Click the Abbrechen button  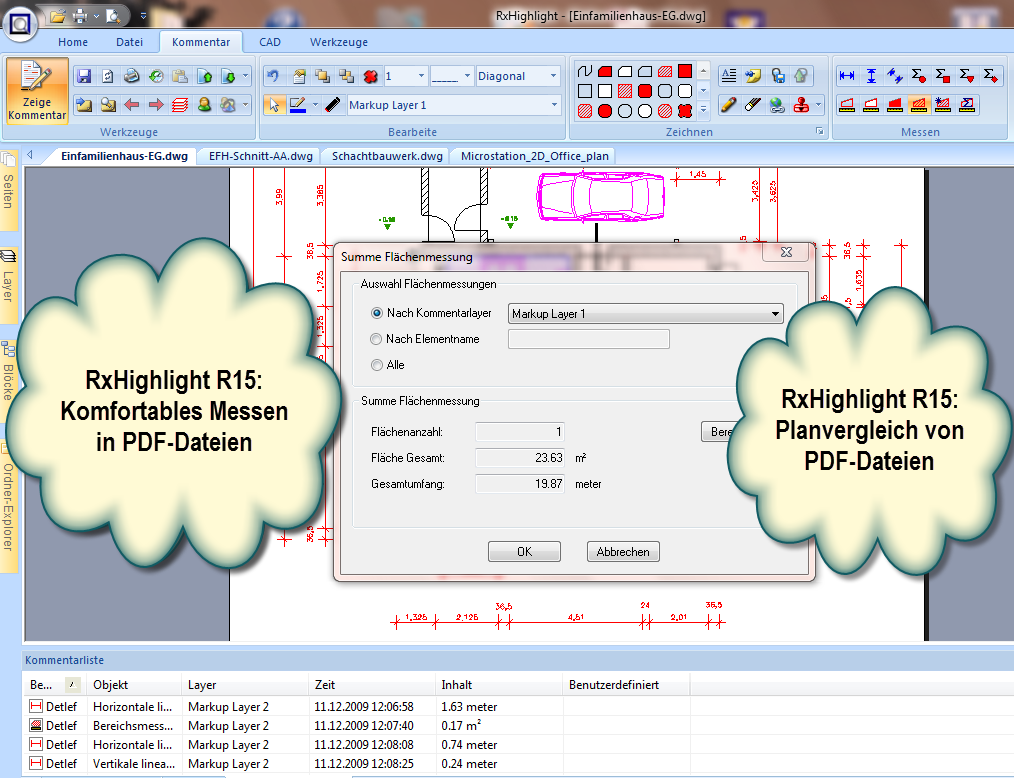coord(623,552)
